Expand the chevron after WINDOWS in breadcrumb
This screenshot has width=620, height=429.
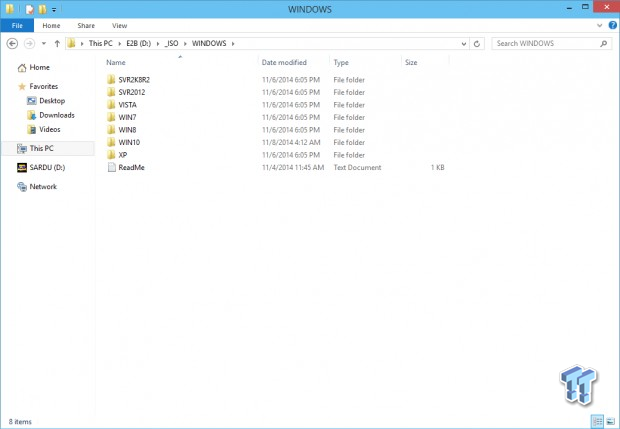coord(233,44)
